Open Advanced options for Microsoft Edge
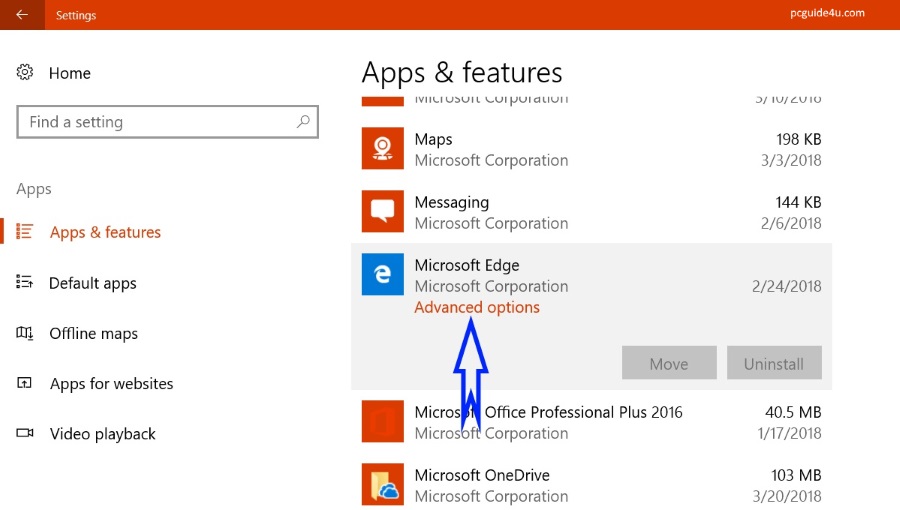The height and width of the screenshot is (510, 900). pyautogui.click(x=477, y=308)
